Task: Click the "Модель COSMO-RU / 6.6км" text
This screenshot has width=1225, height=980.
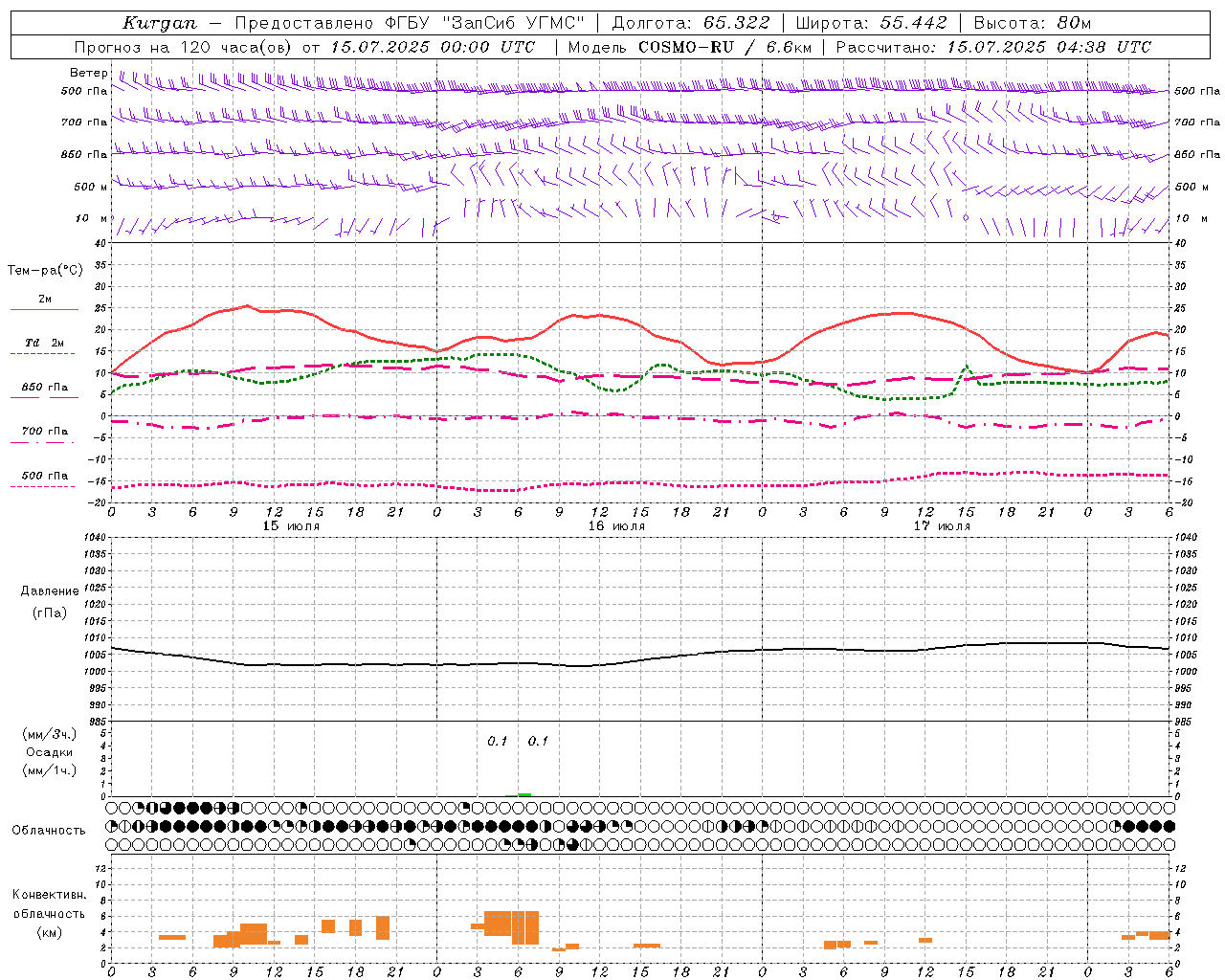Action: pyautogui.click(x=690, y=47)
